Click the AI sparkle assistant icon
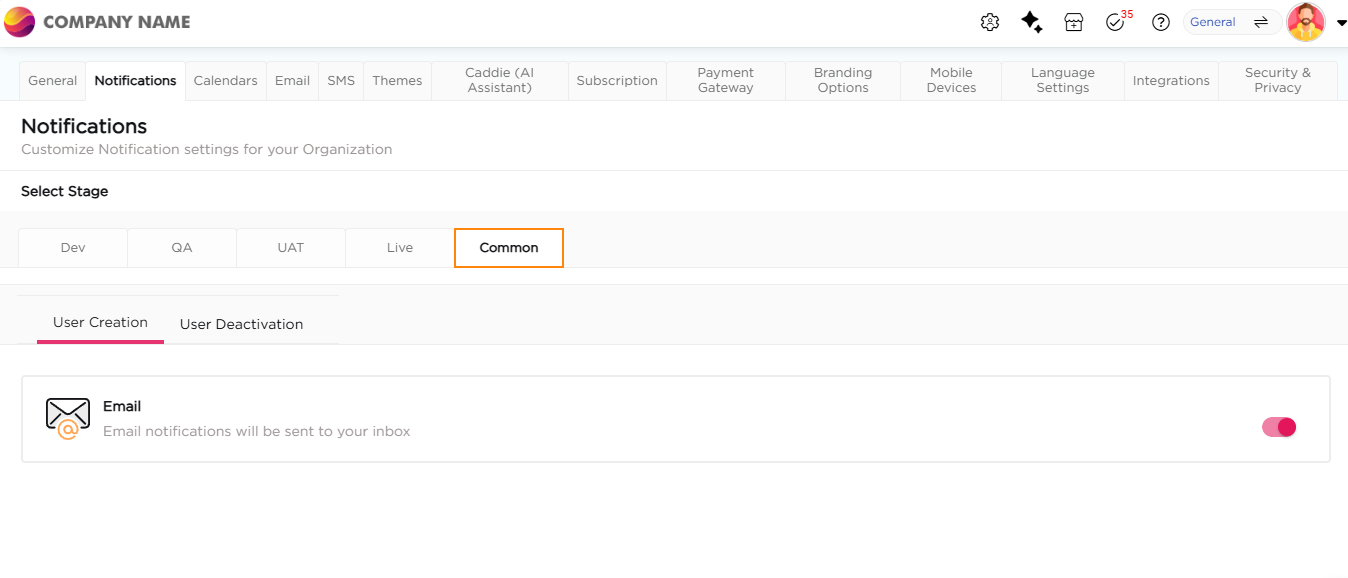 [x=1032, y=22]
